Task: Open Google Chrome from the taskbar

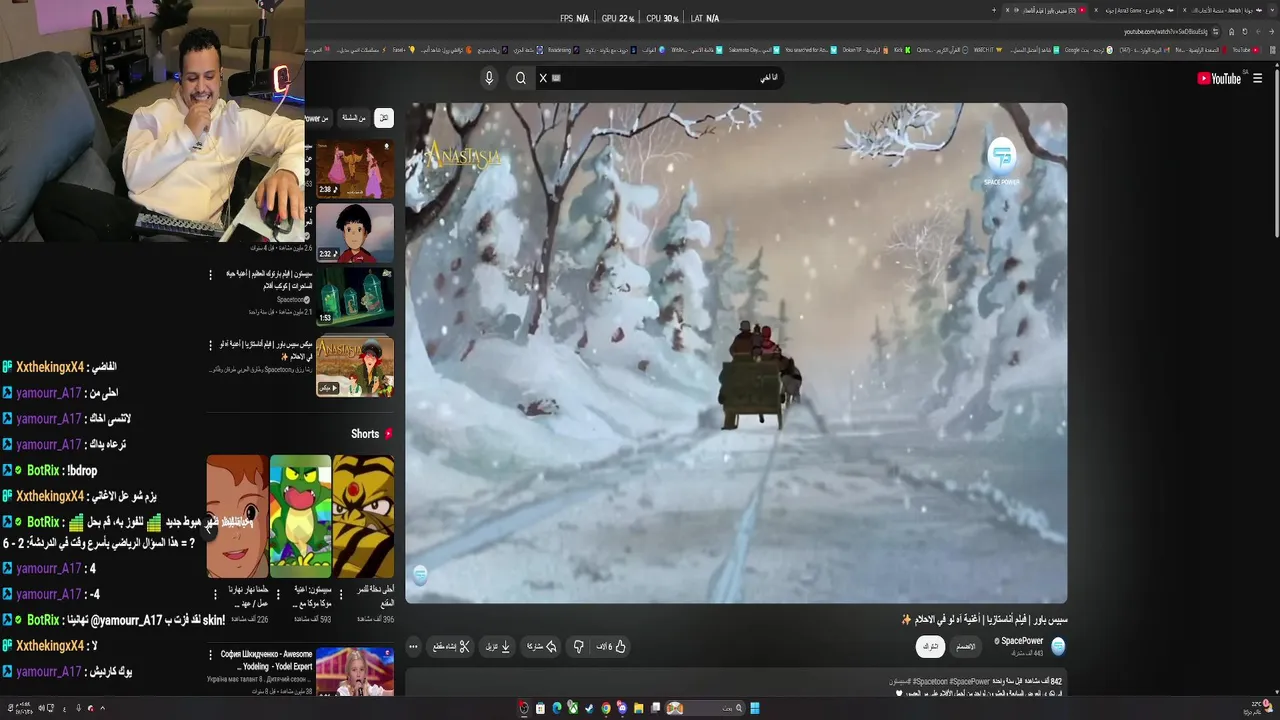Action: pos(605,708)
